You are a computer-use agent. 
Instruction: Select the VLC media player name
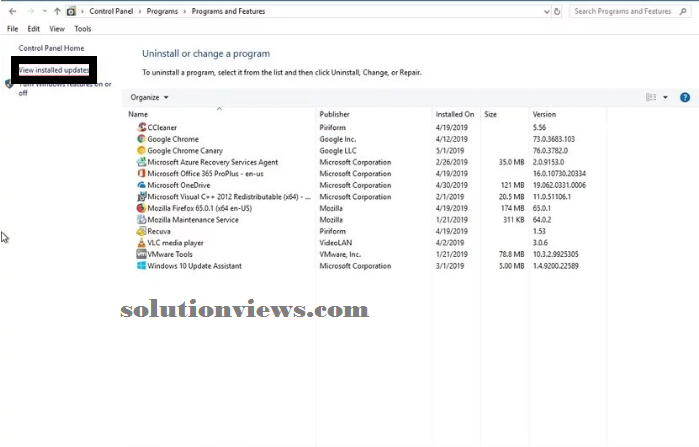click(175, 243)
